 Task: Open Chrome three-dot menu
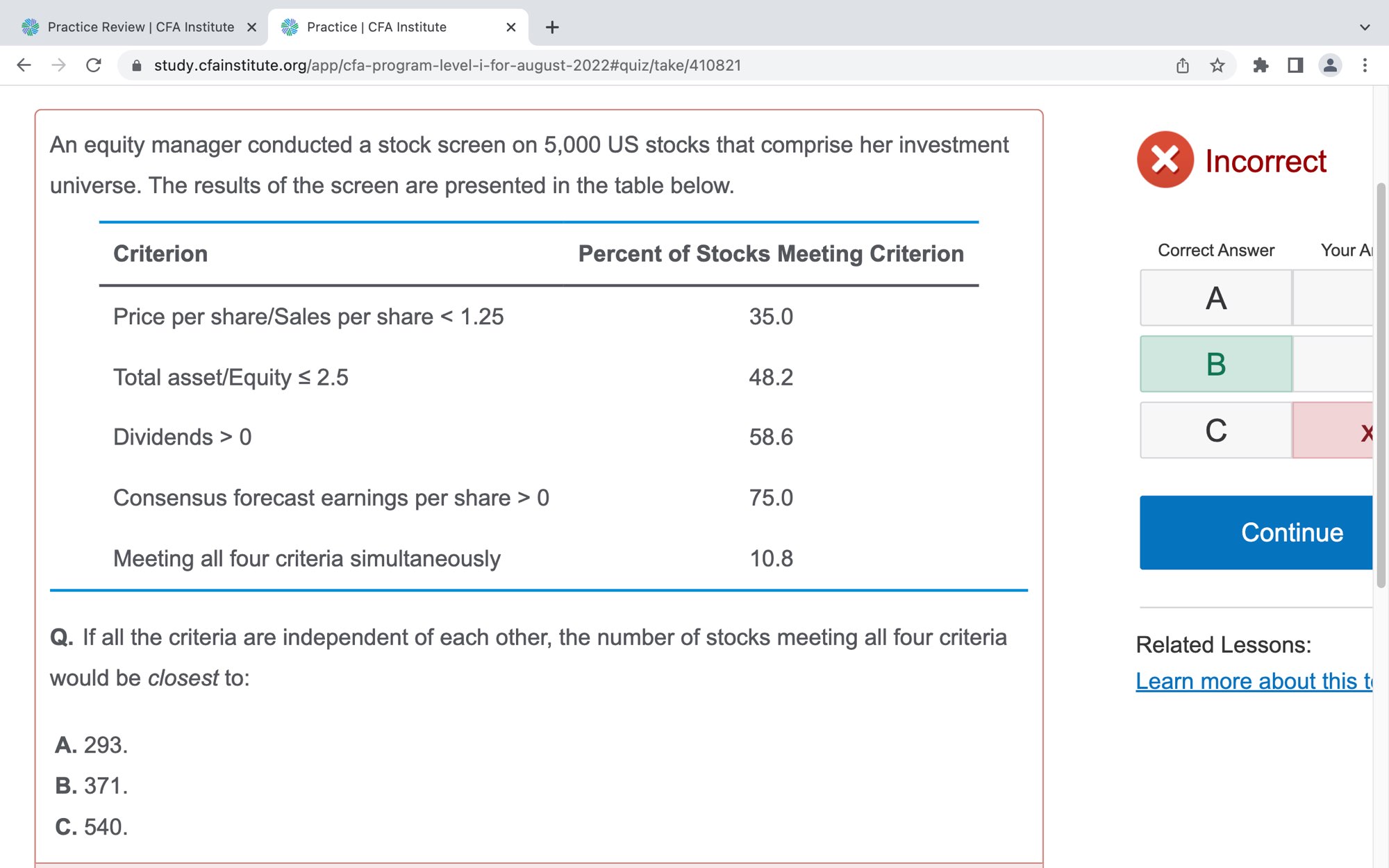(1365, 65)
